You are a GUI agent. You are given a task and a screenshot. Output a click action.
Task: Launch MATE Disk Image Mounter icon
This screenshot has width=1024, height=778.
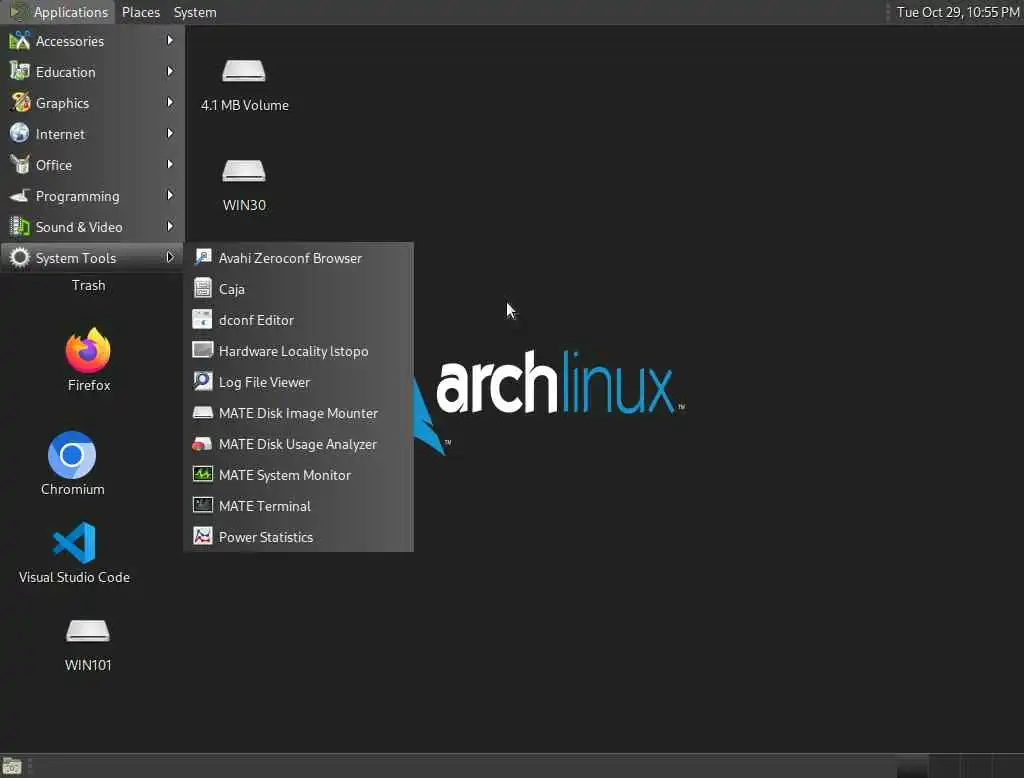click(x=202, y=412)
